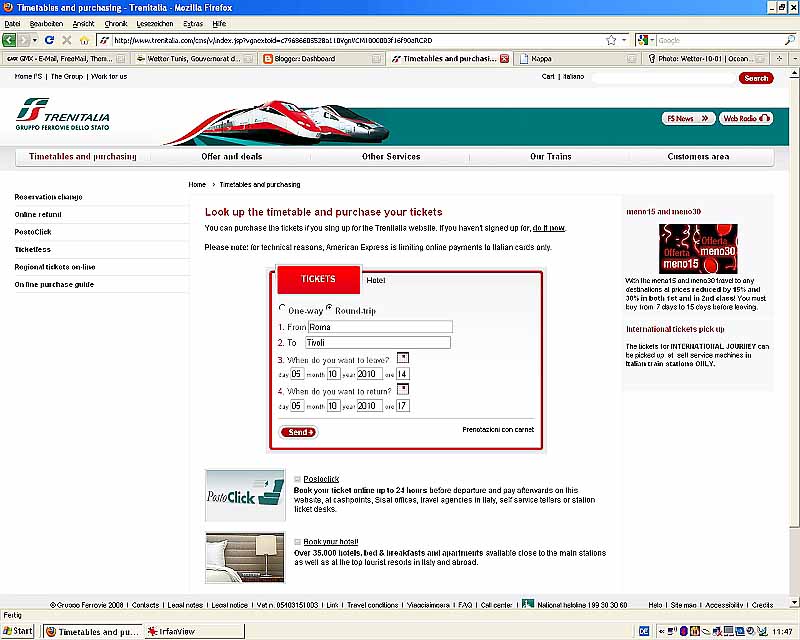
Task: Open the Online refund sidebar link
Action: [38, 214]
